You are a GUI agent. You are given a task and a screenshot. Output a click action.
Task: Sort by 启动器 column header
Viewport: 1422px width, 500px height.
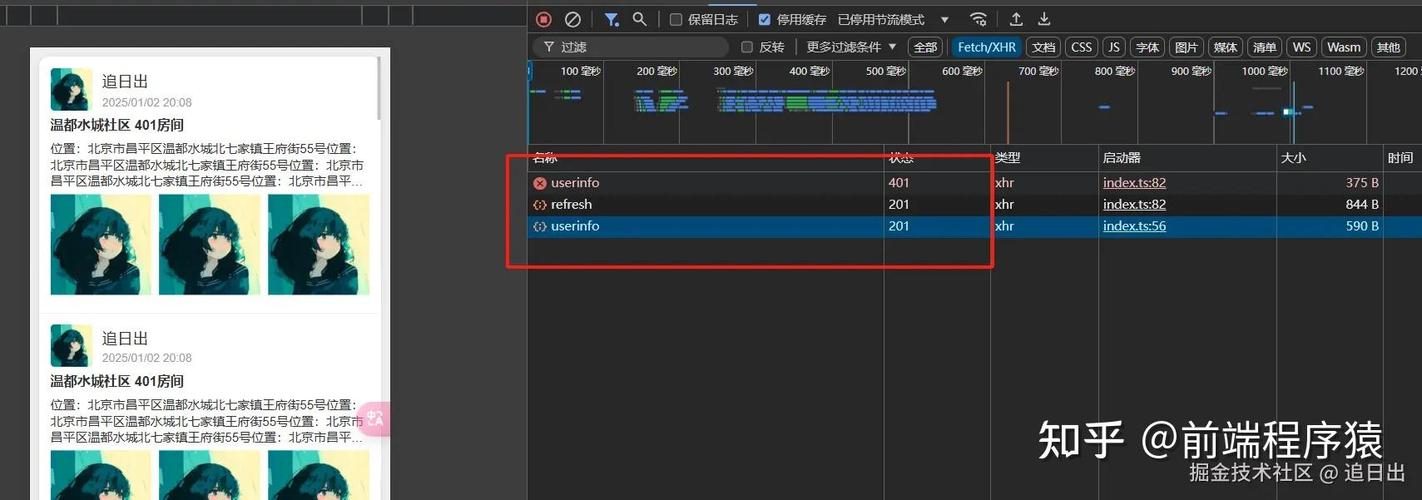[x=1188, y=158]
